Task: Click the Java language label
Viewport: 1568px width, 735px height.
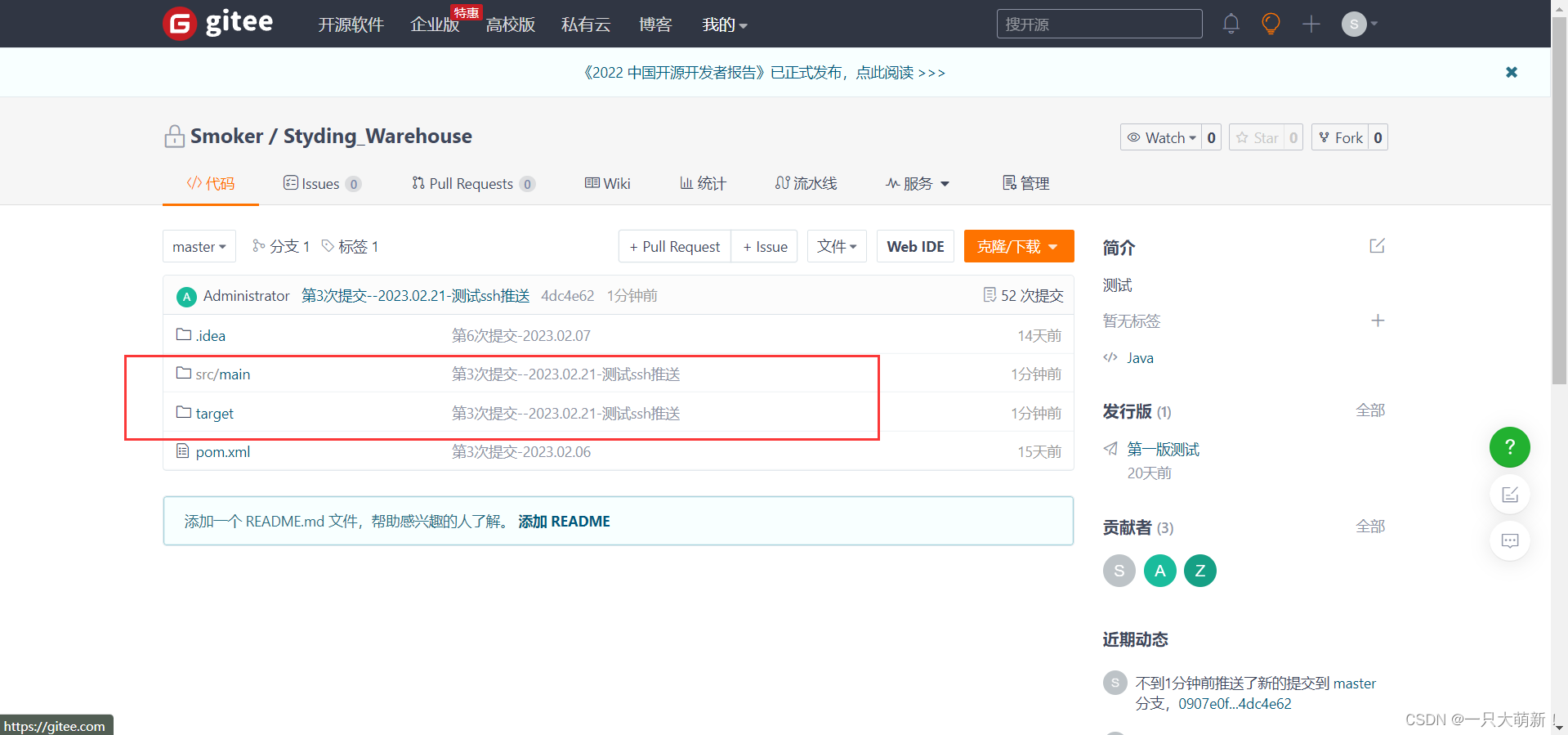Action: (x=1140, y=357)
